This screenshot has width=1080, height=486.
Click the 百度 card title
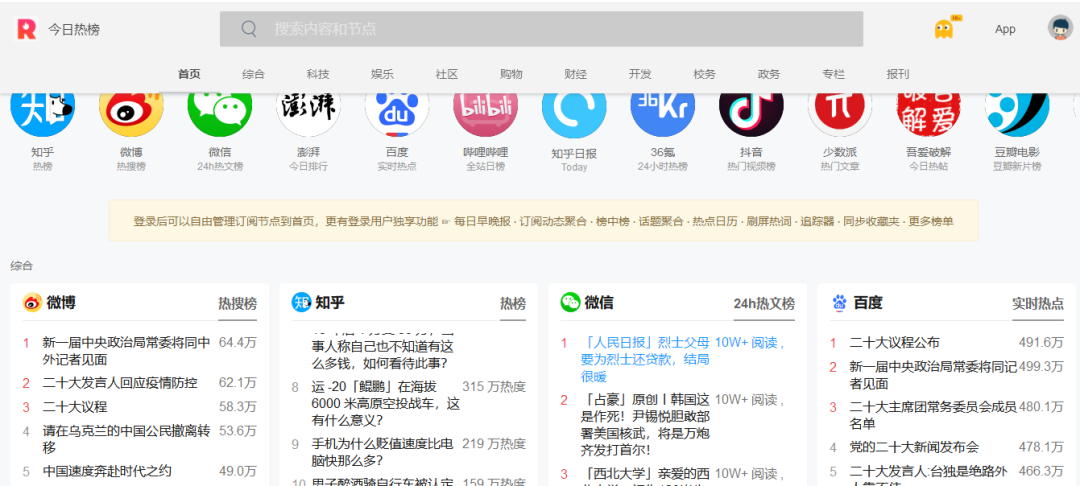click(x=868, y=302)
